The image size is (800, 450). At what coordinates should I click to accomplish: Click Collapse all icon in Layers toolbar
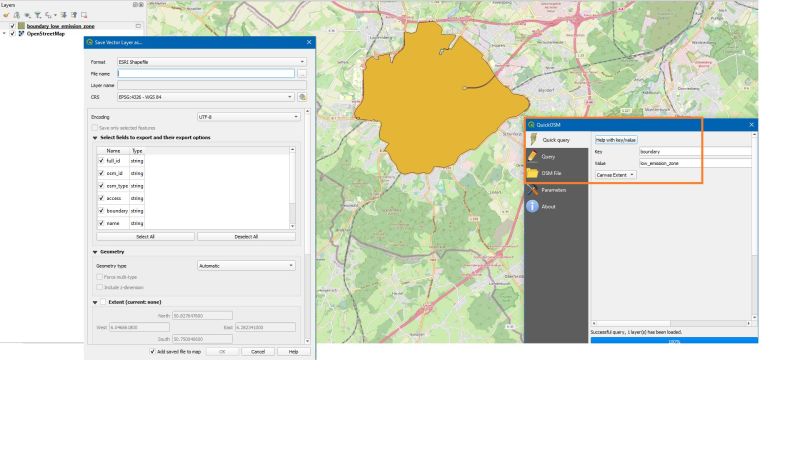[74, 15]
